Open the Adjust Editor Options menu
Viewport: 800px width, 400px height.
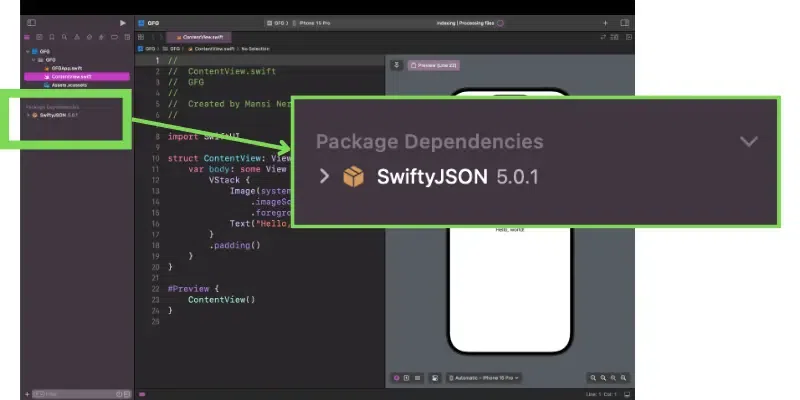point(615,37)
